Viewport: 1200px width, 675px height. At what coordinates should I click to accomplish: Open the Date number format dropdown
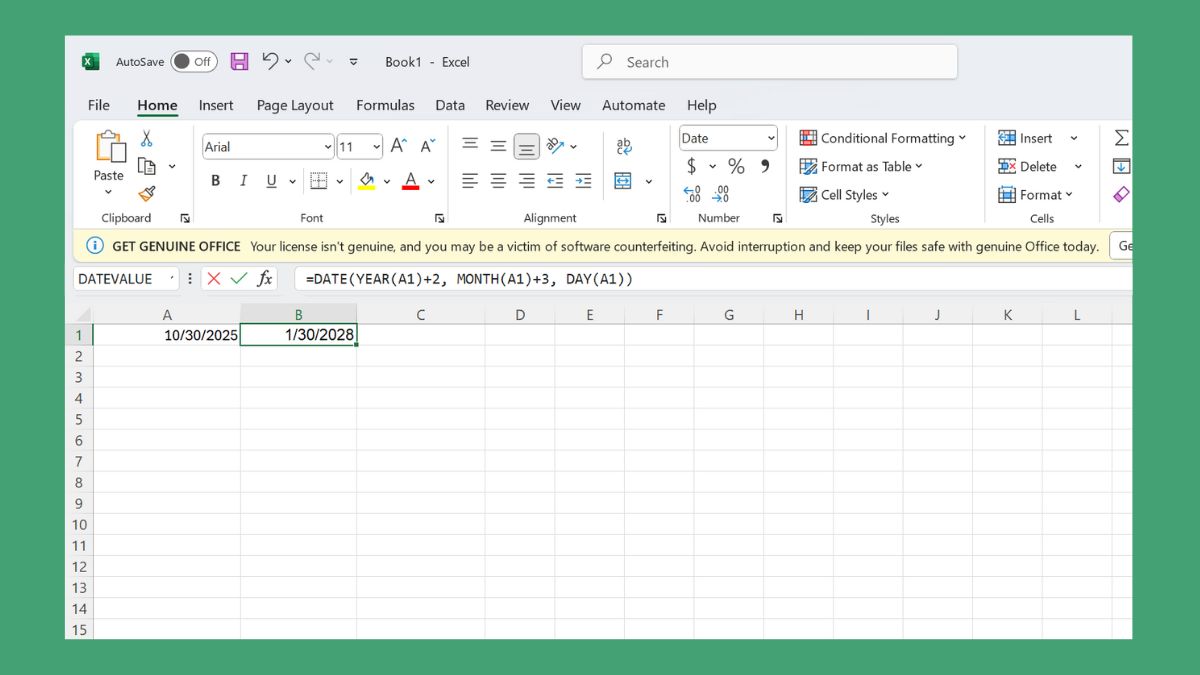(x=727, y=137)
